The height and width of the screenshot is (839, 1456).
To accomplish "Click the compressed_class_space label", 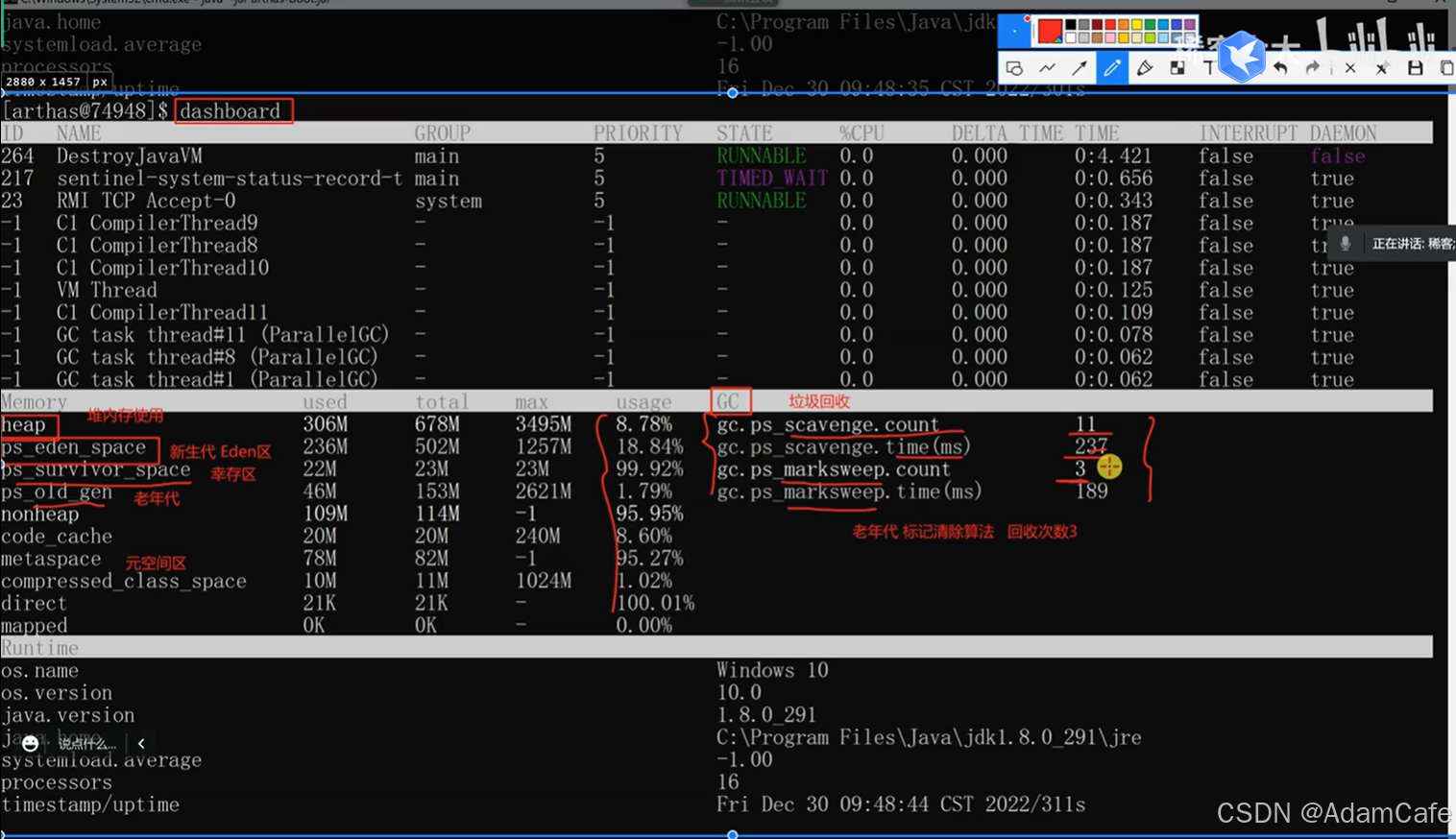I will [x=124, y=582].
